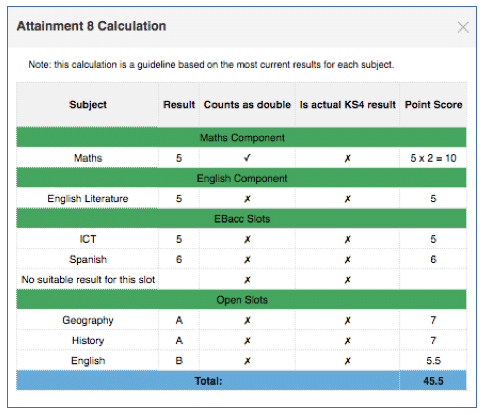This screenshot has height=415, width=486.
Task: Click the Maths actual KS4 result cross
Action: (x=347, y=158)
